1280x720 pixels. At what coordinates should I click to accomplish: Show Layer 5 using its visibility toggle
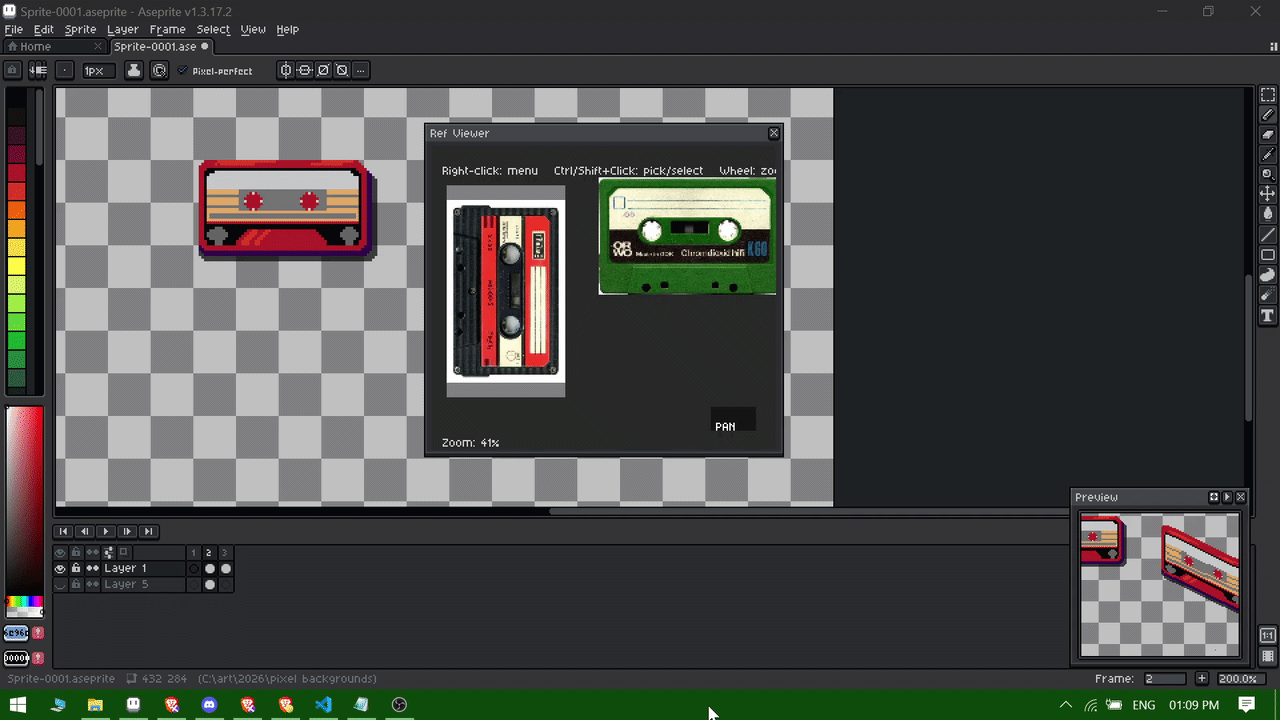click(x=60, y=584)
